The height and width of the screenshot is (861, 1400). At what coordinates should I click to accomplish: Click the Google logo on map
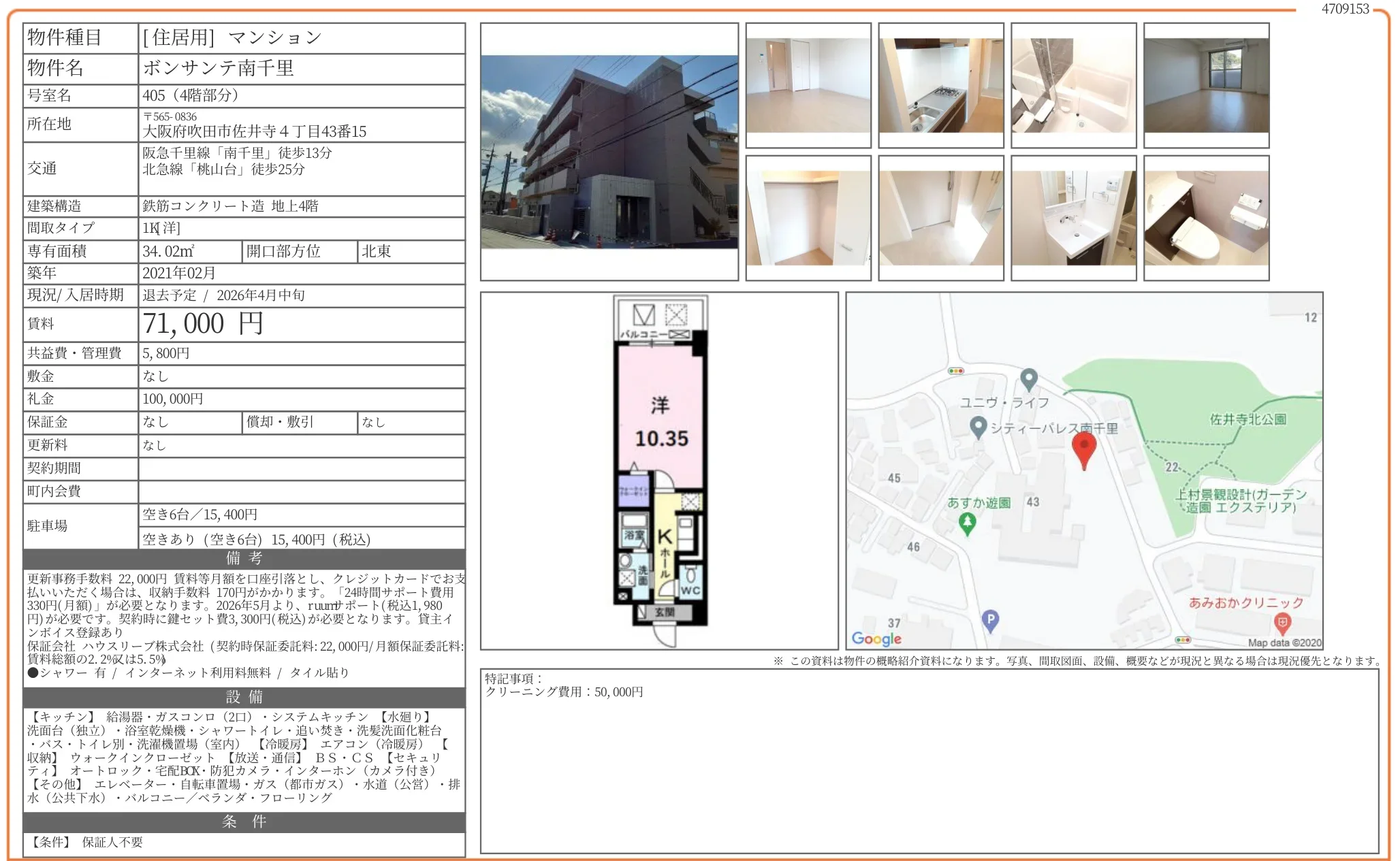(x=876, y=638)
